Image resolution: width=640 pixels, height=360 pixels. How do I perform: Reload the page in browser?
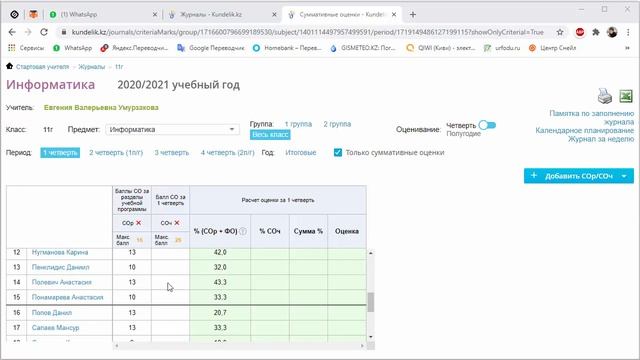pos(44,32)
